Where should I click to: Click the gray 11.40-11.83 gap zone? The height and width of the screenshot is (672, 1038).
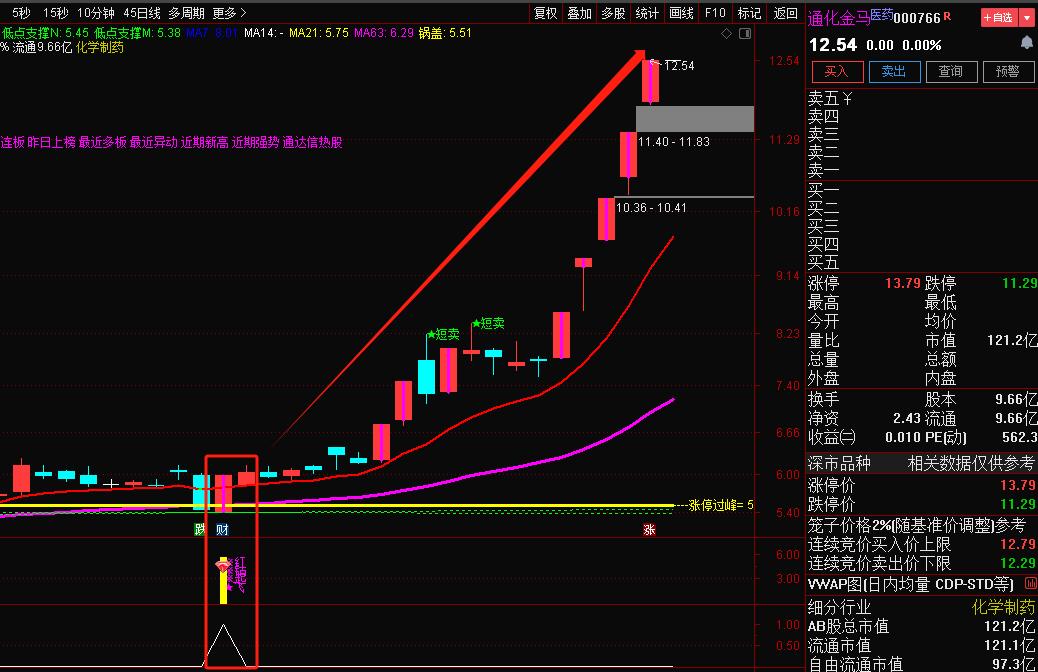pos(694,119)
